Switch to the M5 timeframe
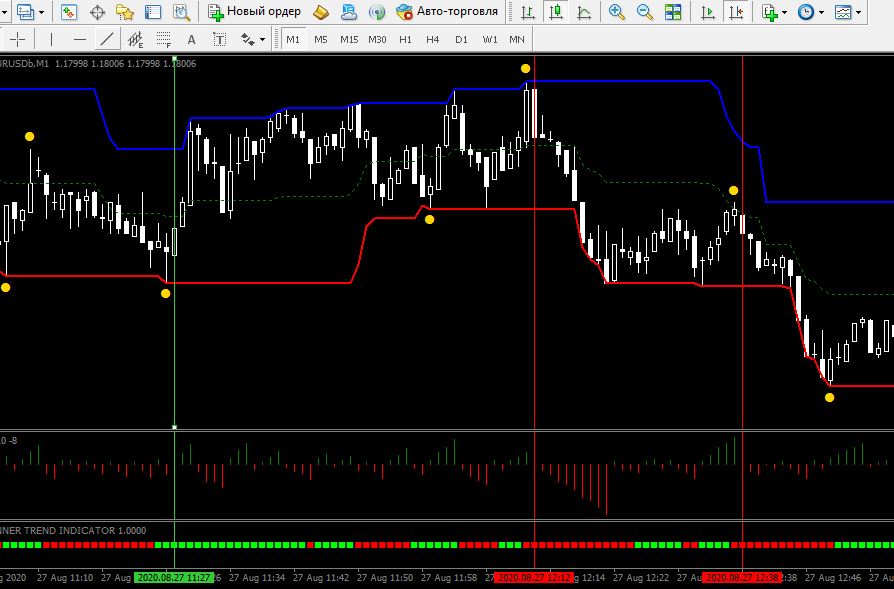Image resolution: width=894 pixels, height=589 pixels. [321, 39]
